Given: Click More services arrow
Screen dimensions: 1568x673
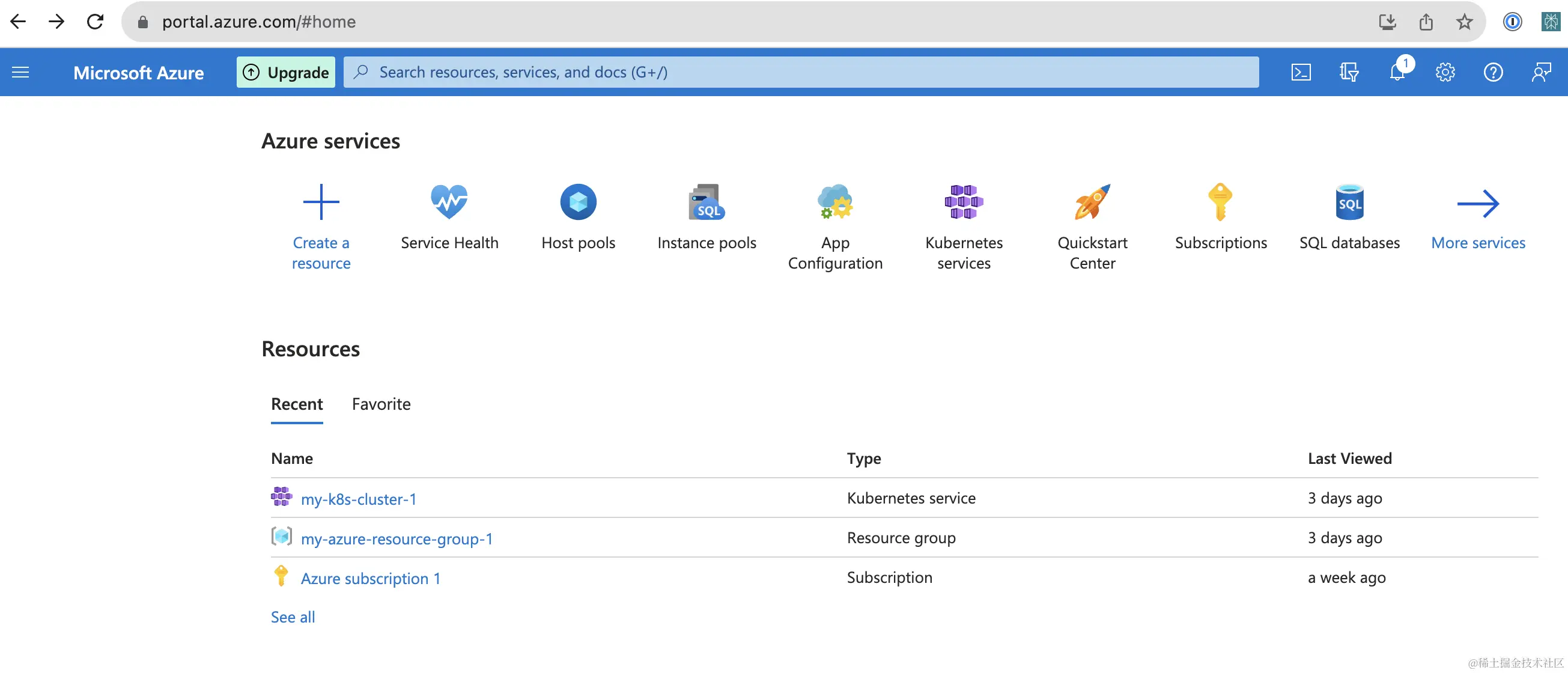Looking at the screenshot, I should (x=1477, y=204).
